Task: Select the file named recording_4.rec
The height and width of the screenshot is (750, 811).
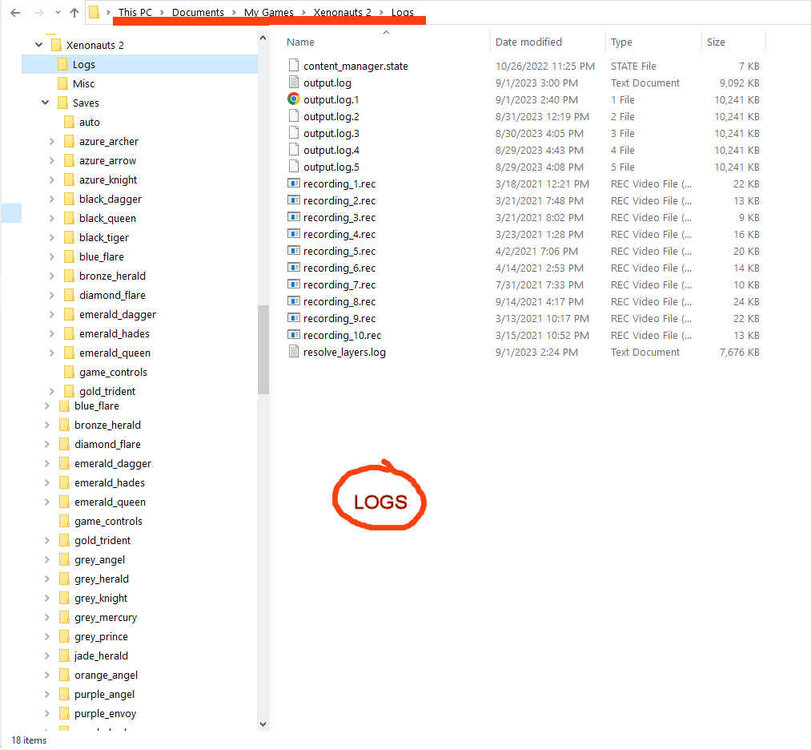Action: point(339,234)
